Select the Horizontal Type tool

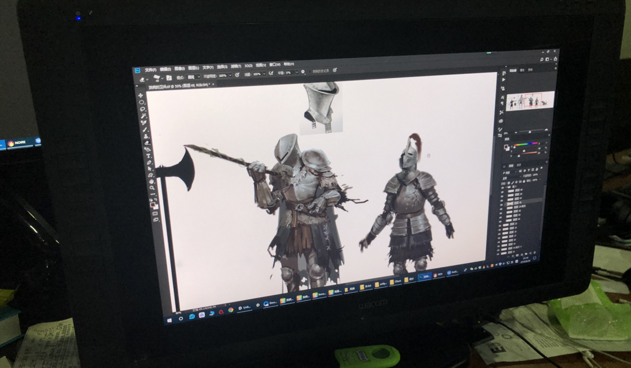point(148,156)
